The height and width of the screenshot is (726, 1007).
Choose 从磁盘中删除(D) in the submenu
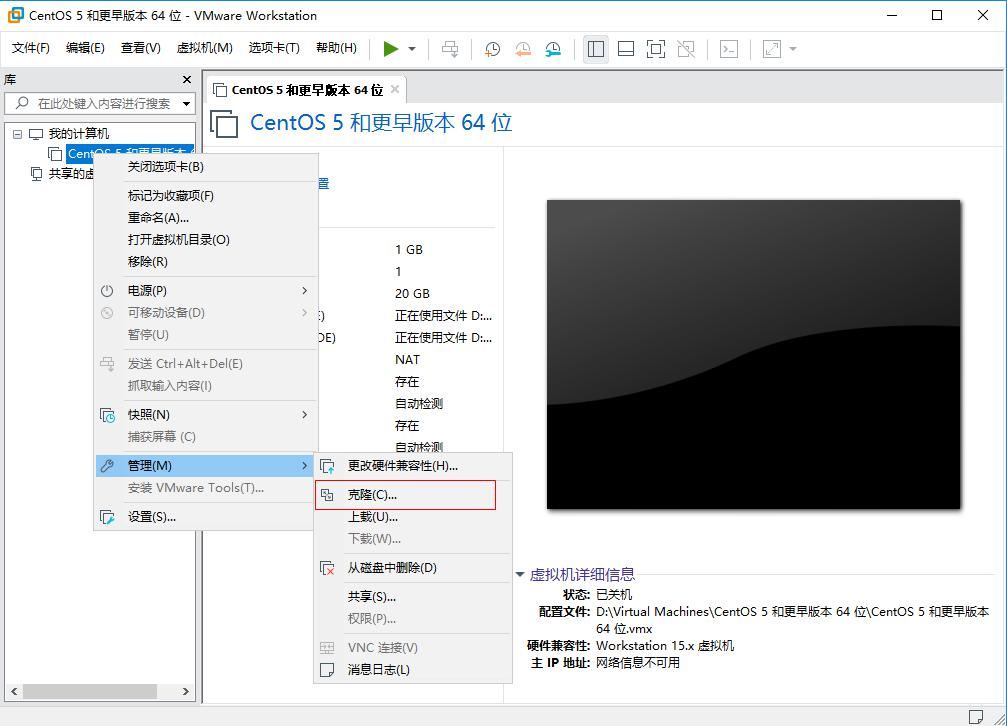coord(392,568)
